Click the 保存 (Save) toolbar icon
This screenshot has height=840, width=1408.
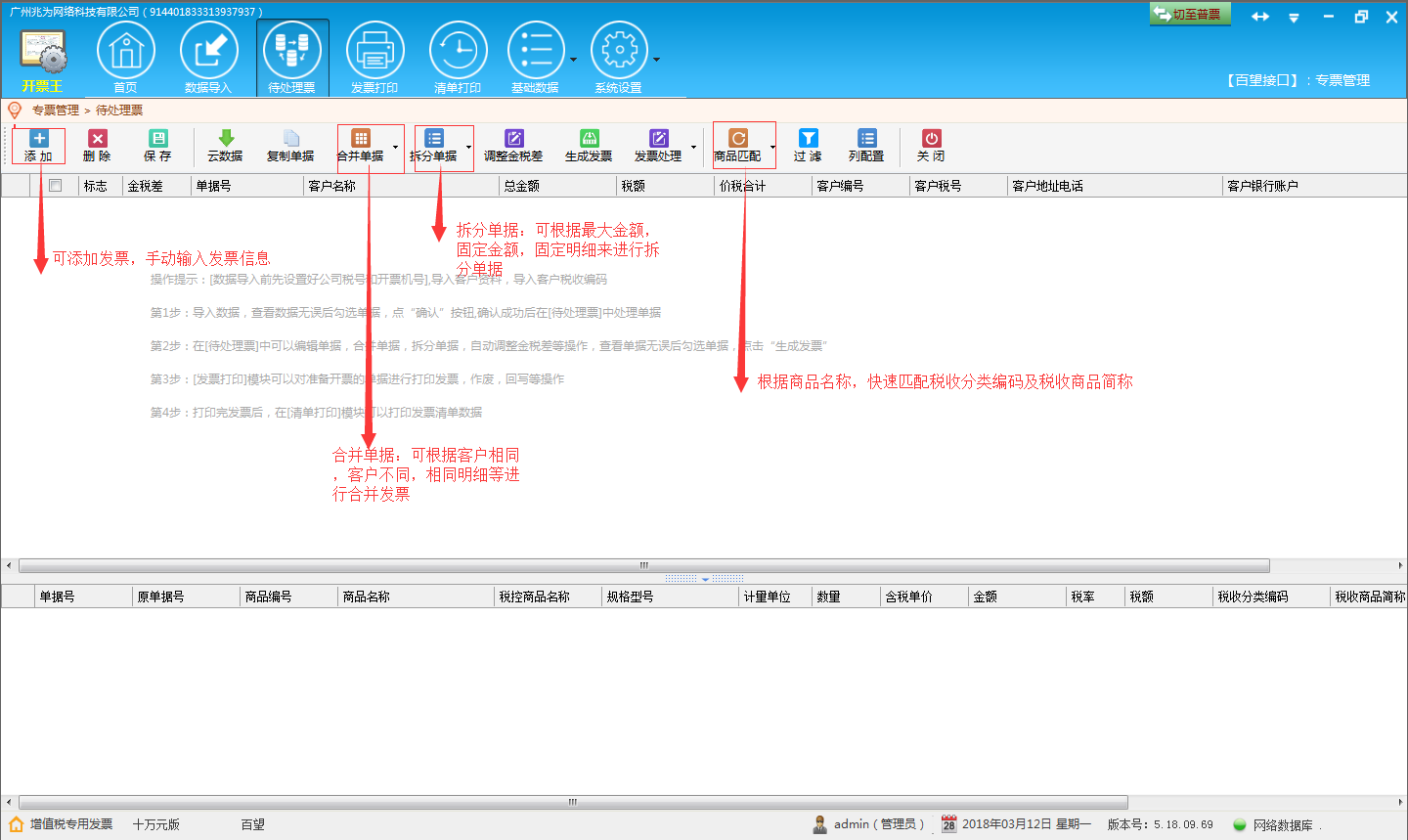tap(157, 145)
